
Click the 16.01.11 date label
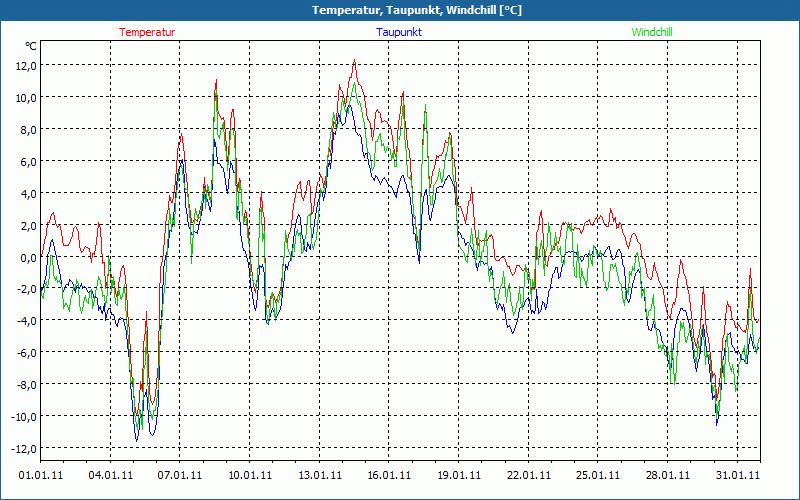[x=389, y=475]
